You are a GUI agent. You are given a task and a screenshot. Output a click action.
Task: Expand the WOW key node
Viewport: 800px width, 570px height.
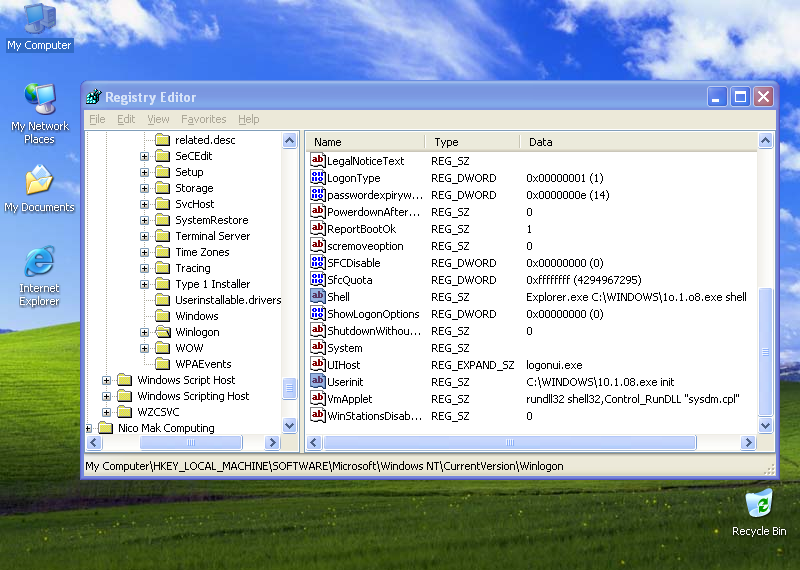coord(144,348)
